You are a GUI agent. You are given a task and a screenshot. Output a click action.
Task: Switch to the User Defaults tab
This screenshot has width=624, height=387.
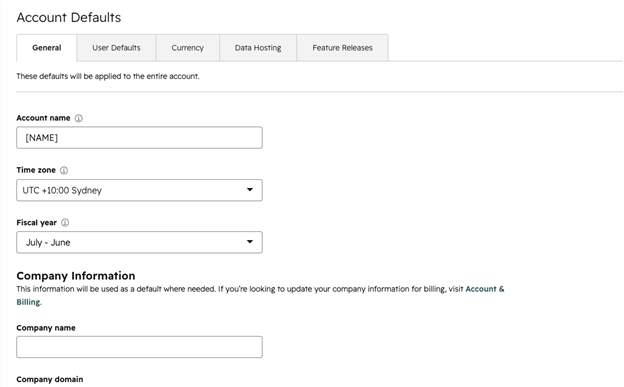click(116, 48)
